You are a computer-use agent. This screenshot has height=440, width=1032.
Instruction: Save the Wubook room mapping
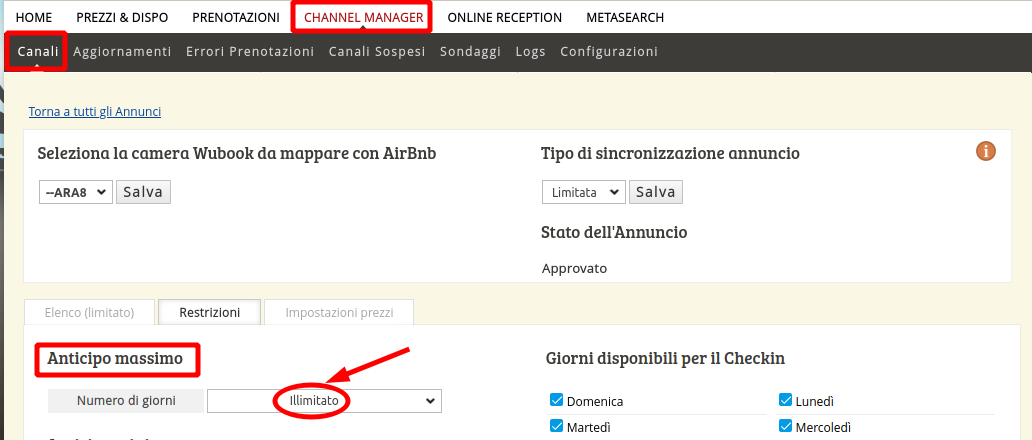143,192
